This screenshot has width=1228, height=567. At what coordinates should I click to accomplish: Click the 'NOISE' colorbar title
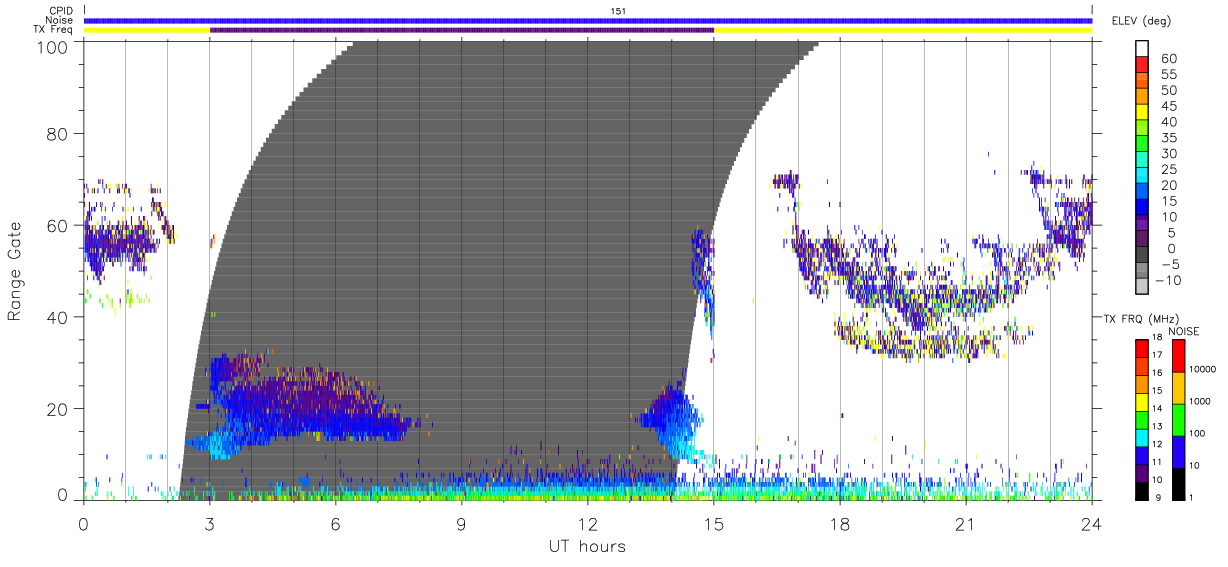coord(1183,331)
